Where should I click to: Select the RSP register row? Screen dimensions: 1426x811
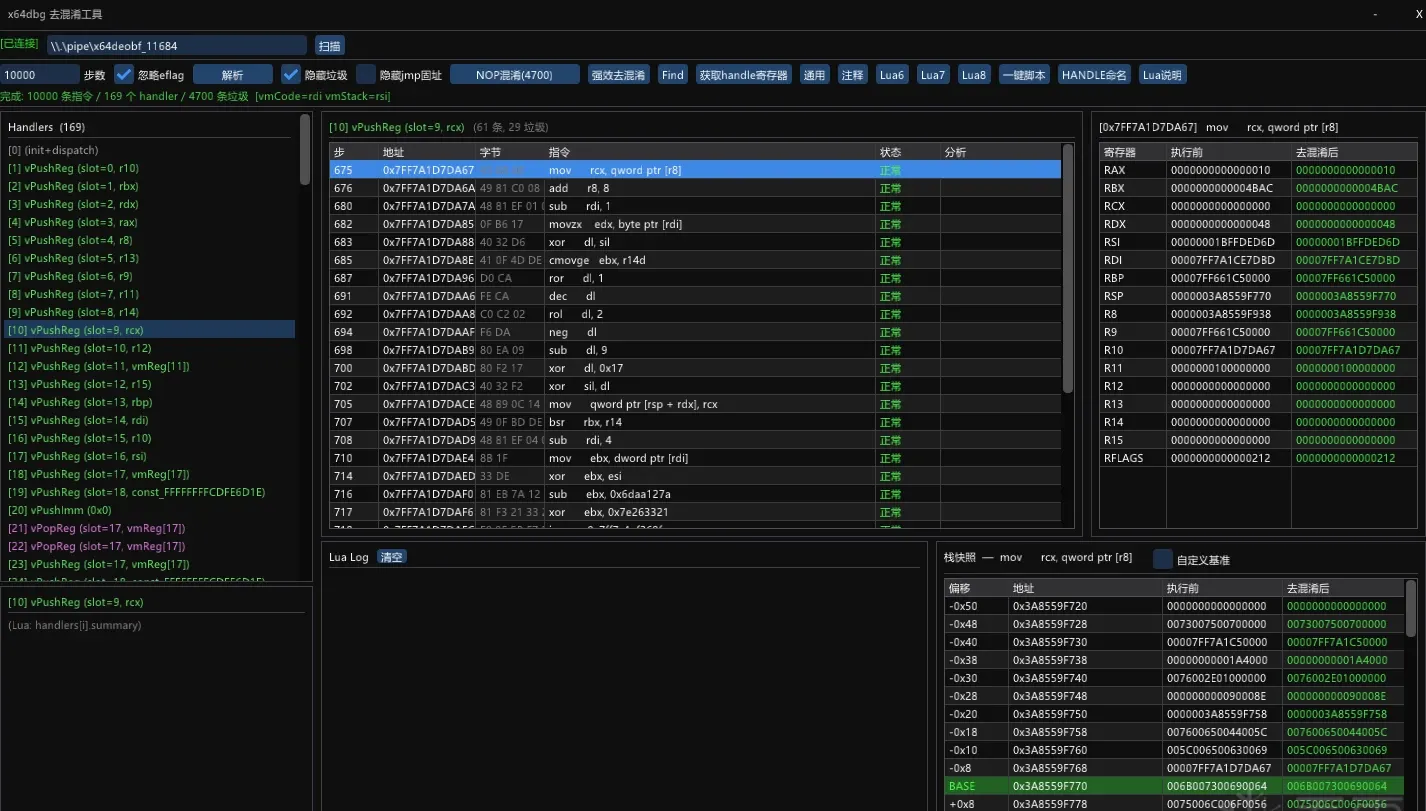[x=1258, y=296]
